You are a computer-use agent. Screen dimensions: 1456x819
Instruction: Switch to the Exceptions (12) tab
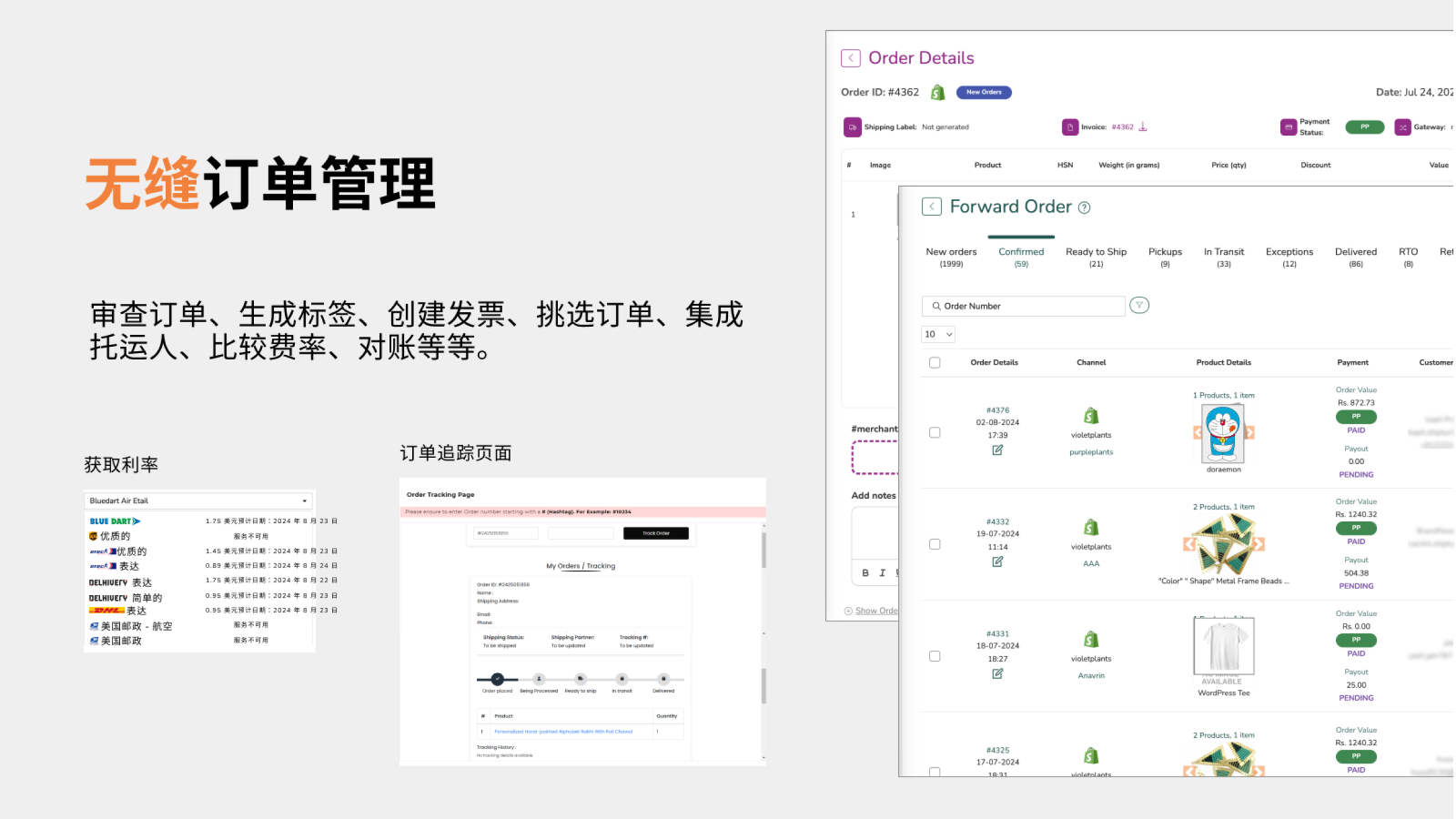[1289, 258]
